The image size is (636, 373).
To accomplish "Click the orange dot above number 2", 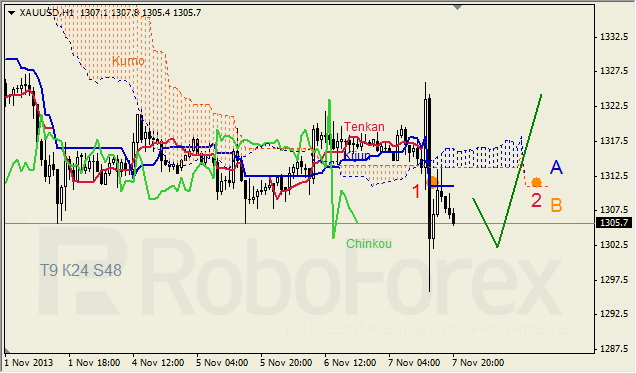I will [x=536, y=182].
